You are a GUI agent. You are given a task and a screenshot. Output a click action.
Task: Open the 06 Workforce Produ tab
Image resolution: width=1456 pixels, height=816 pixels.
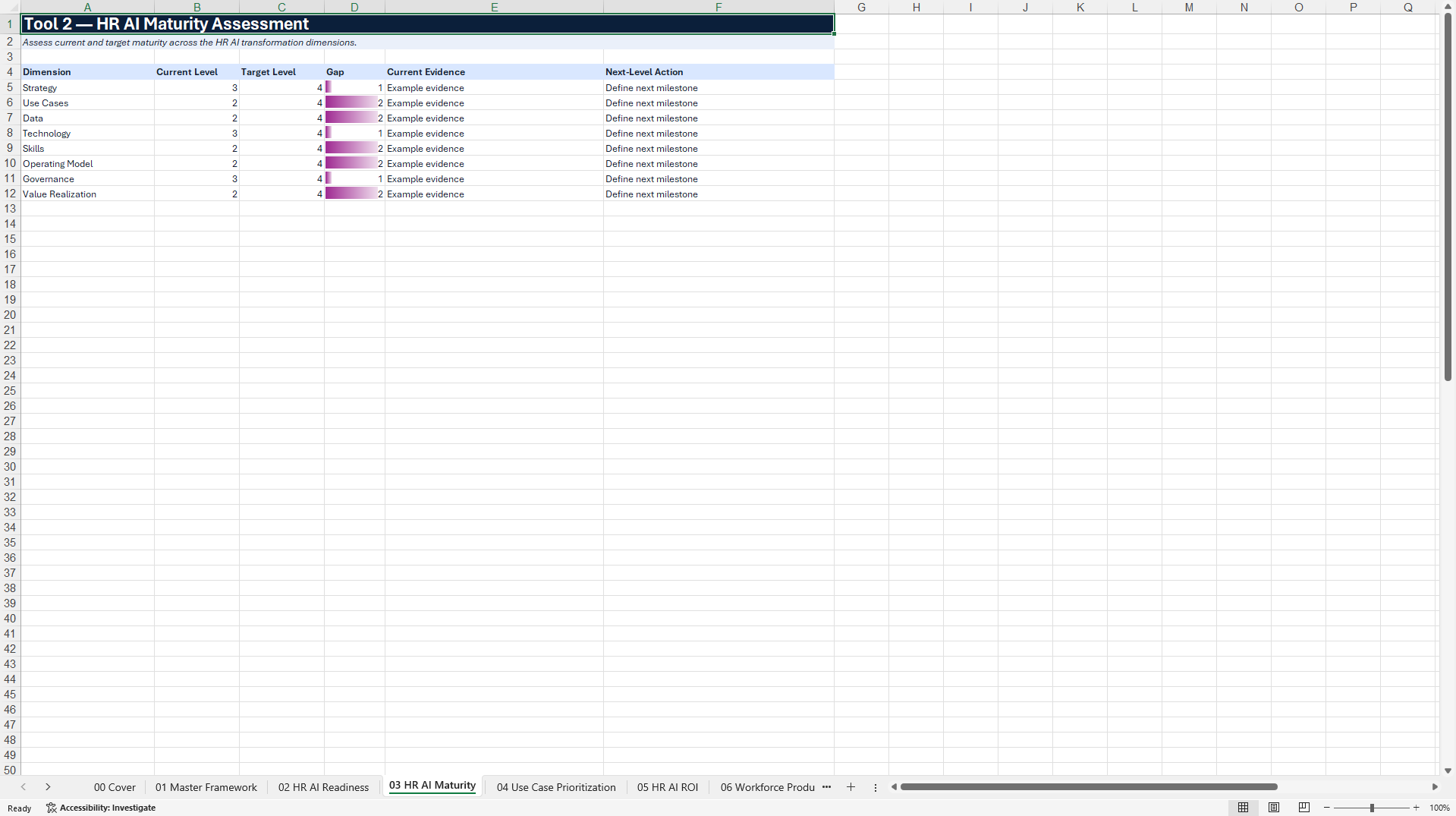pos(767,787)
